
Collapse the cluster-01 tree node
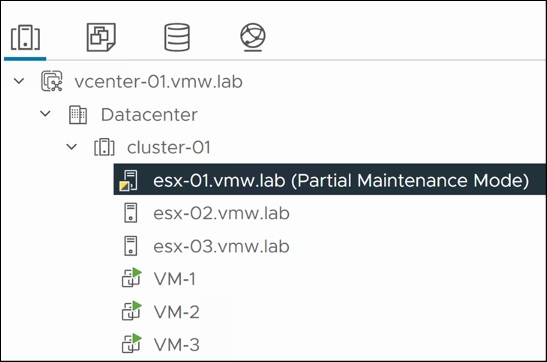pos(72,147)
